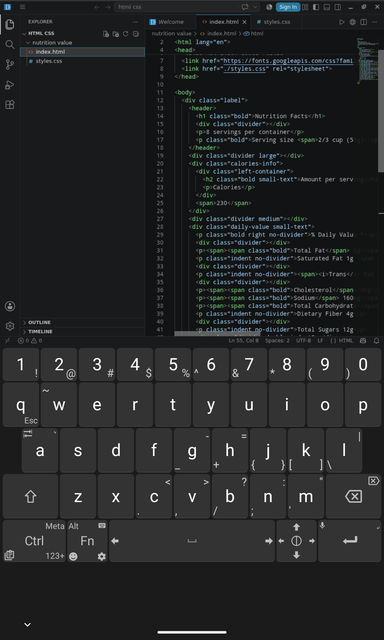The width and height of the screenshot is (384, 640).
Task: Tap the letter q key
Action: pos(21,404)
